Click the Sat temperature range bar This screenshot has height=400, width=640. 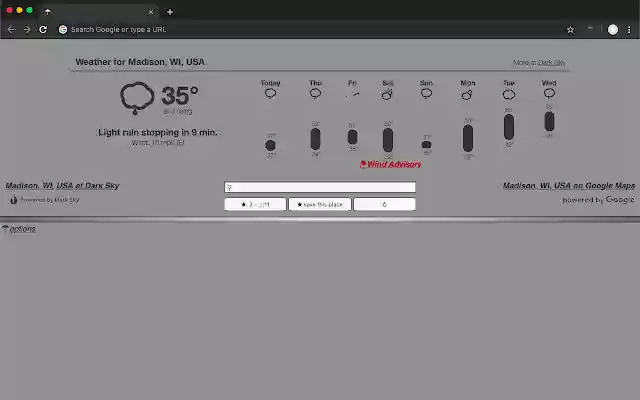point(388,140)
